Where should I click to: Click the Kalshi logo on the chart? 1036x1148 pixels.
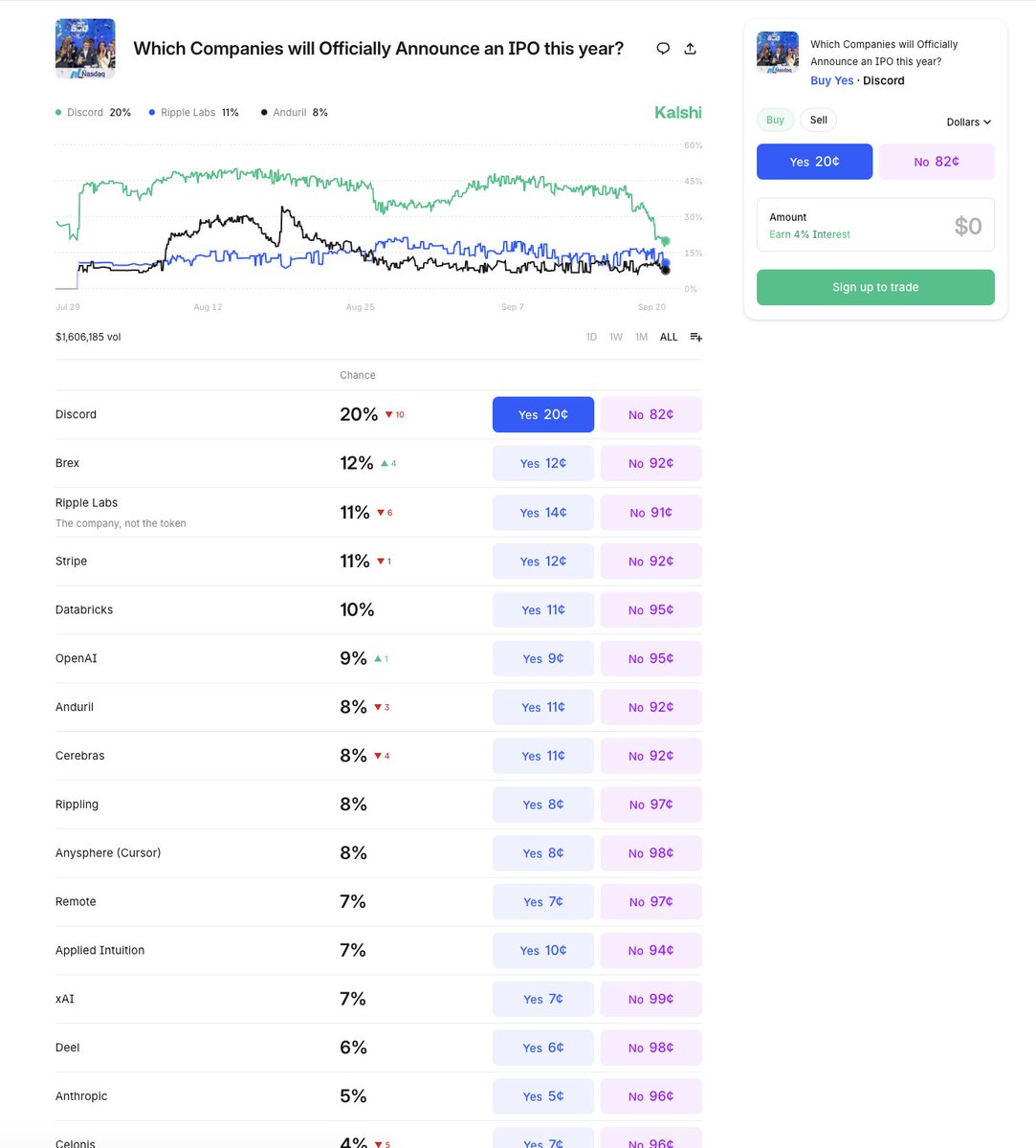(678, 113)
